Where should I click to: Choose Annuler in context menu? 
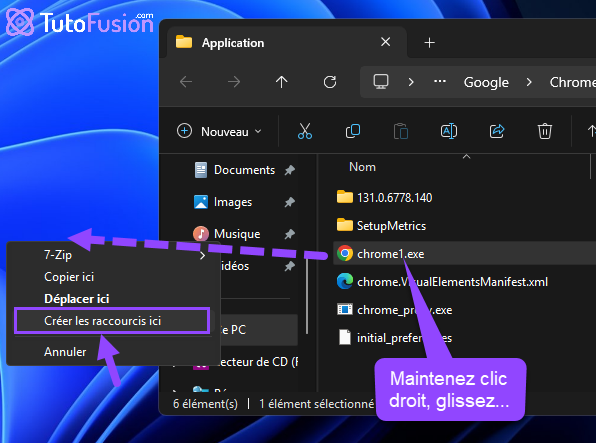coord(114,352)
